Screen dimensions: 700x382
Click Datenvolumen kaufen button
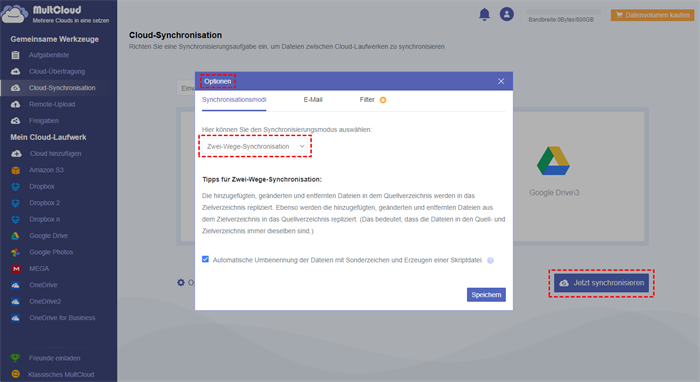pos(652,15)
